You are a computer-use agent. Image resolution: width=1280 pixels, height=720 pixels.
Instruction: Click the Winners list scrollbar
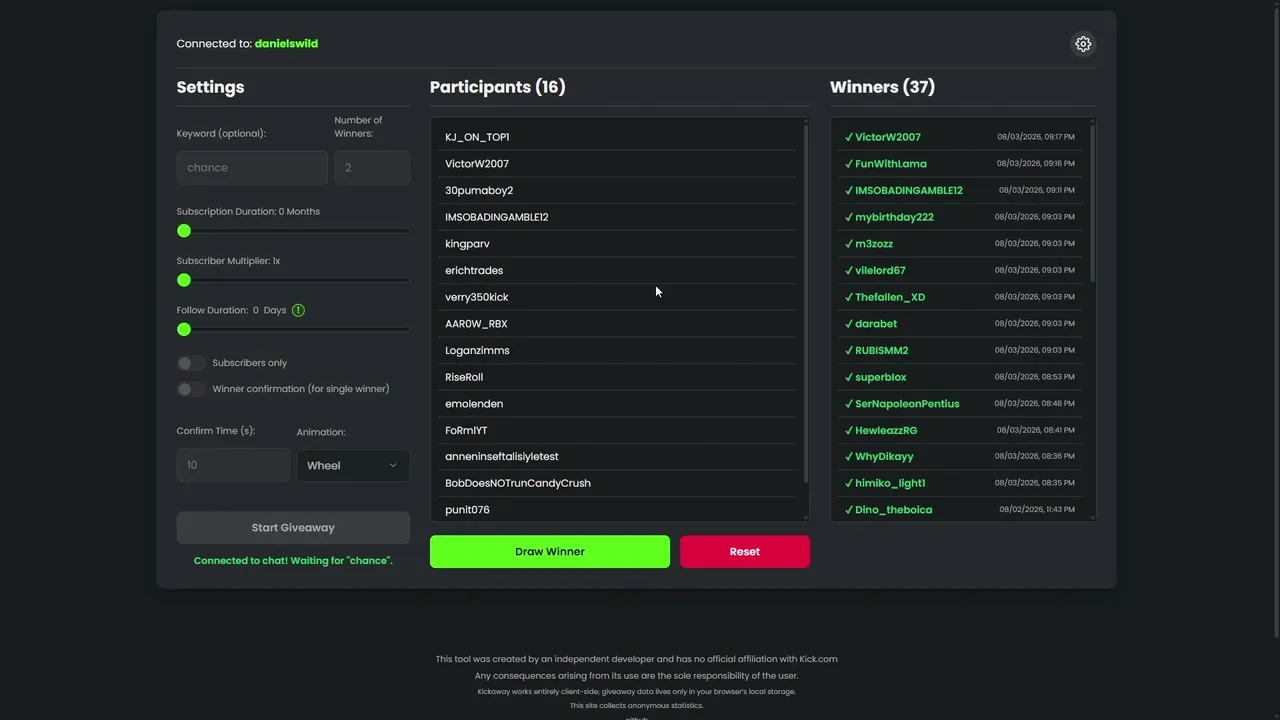click(x=1092, y=203)
